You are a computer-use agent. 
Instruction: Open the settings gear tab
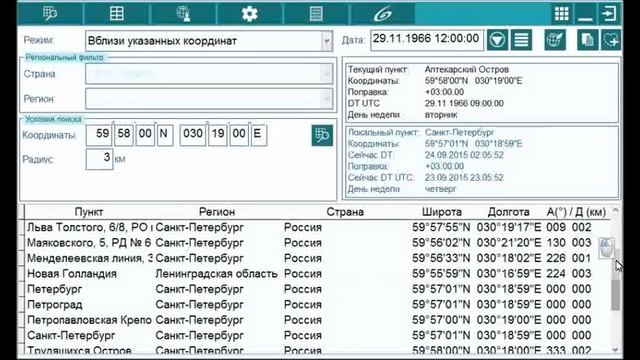pos(250,13)
